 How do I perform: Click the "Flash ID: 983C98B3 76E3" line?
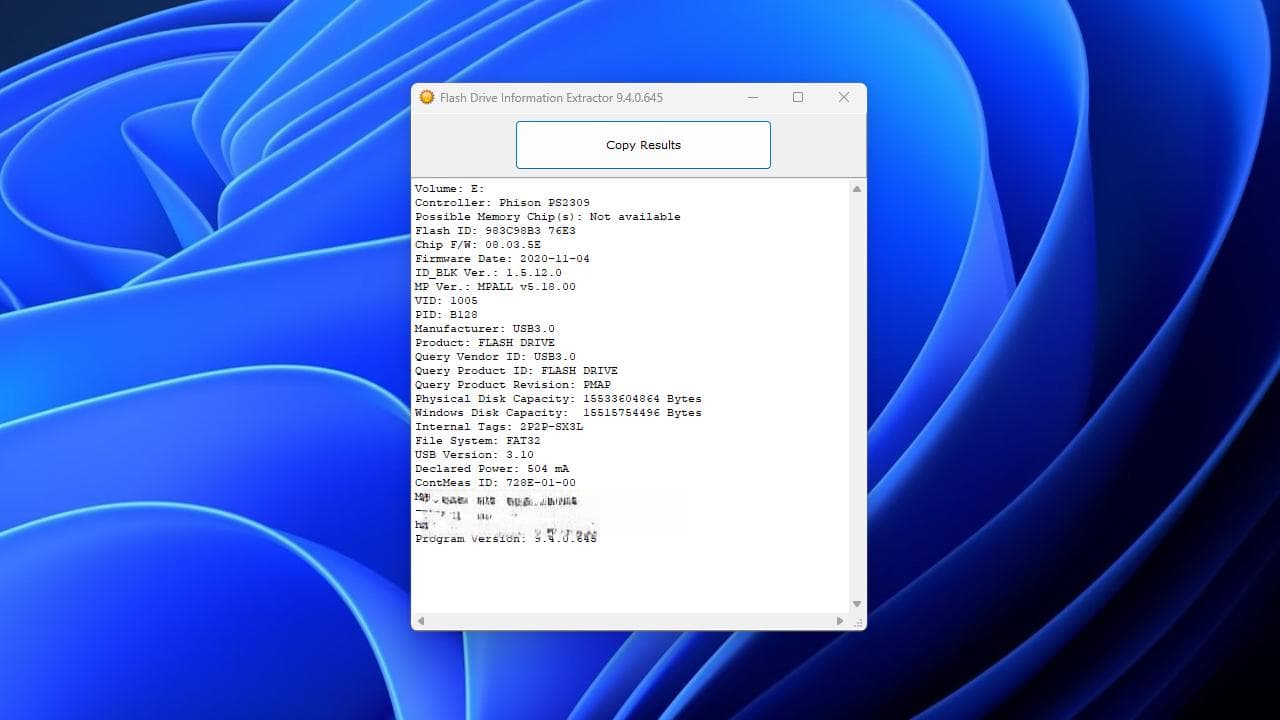495,230
